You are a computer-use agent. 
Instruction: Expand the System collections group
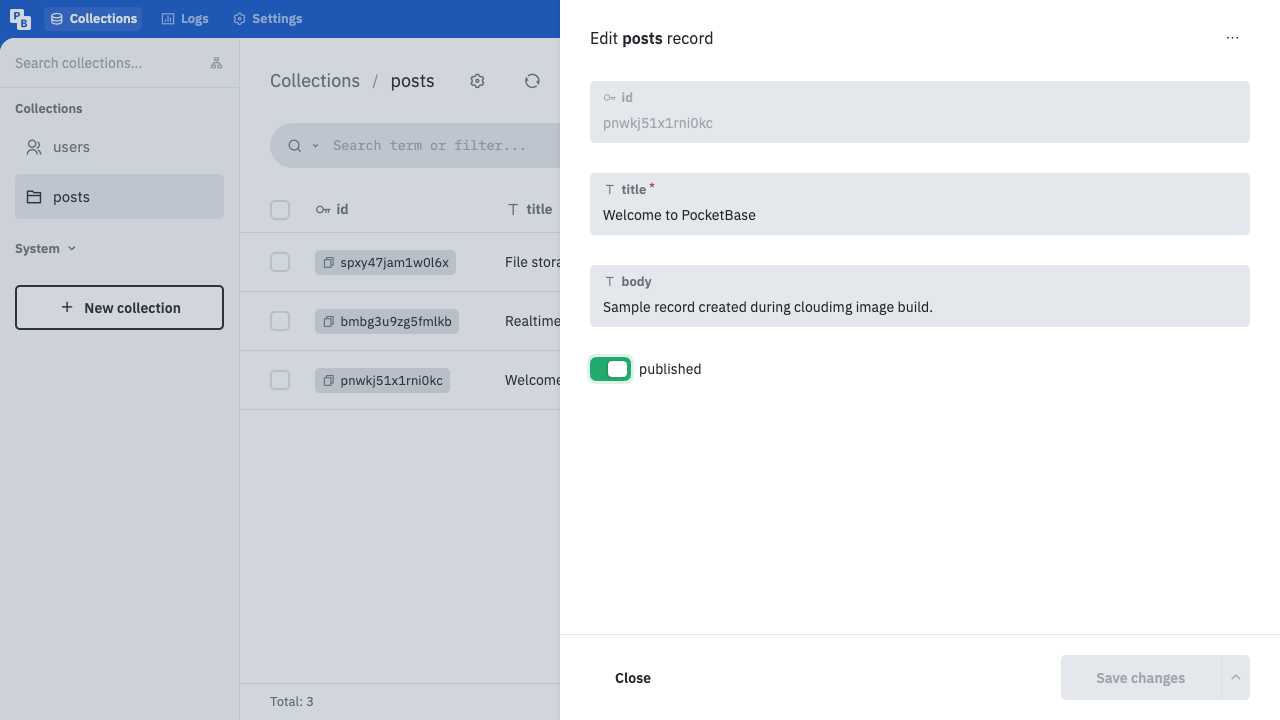pyautogui.click(x=45, y=249)
